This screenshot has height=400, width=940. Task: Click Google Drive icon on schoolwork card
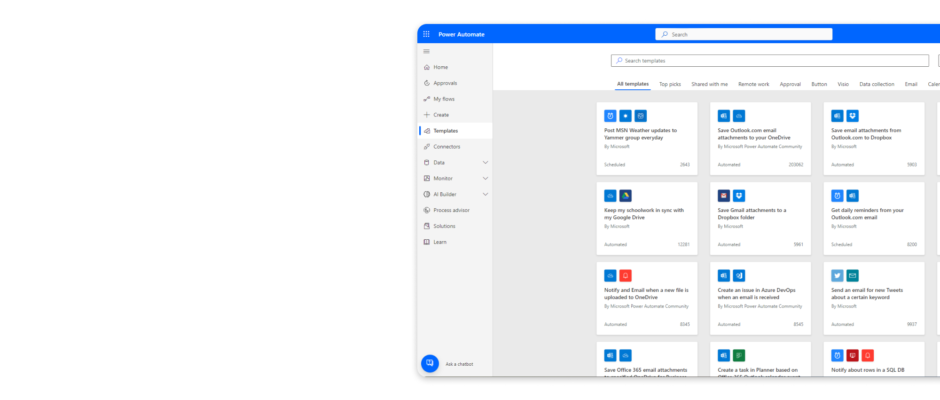625,196
